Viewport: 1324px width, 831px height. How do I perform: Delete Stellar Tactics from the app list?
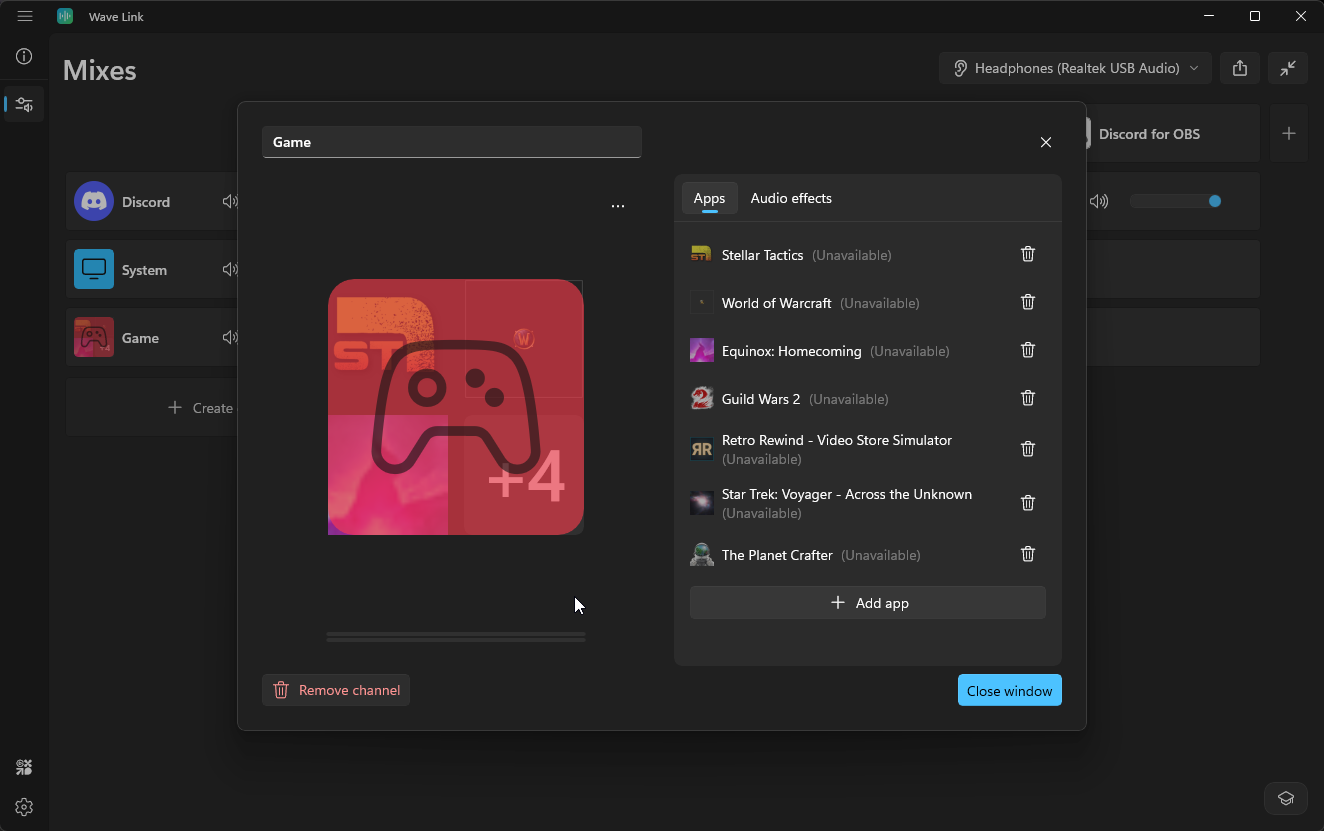point(1027,254)
